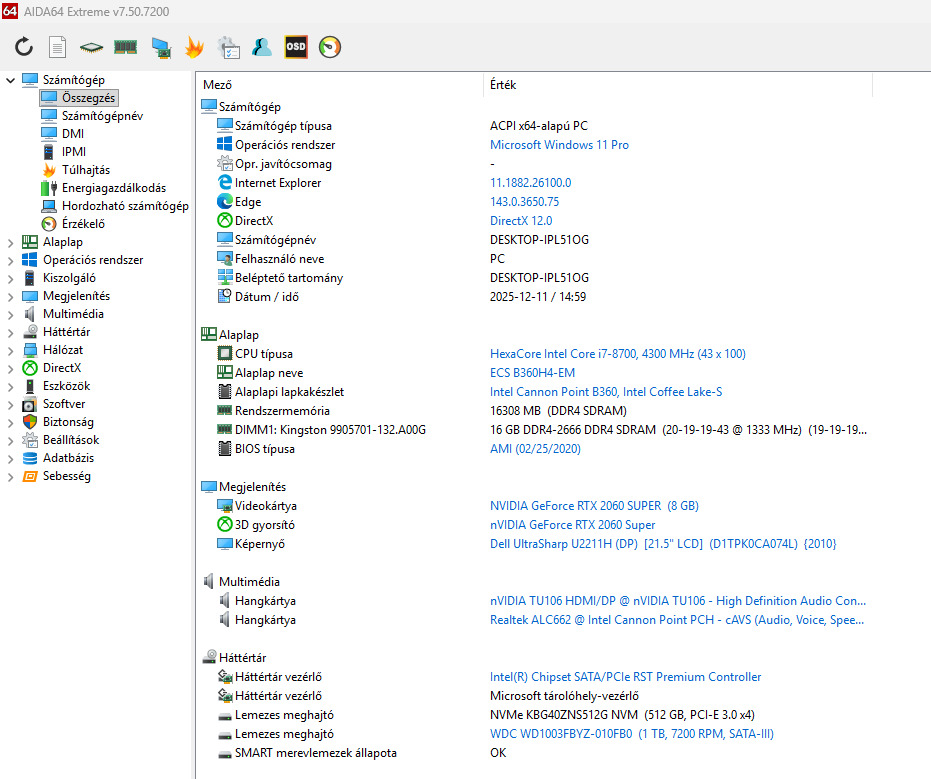Open the HexaCore Intel Core i7-8700 link
Image resolution: width=931 pixels, height=779 pixels.
tap(618, 354)
